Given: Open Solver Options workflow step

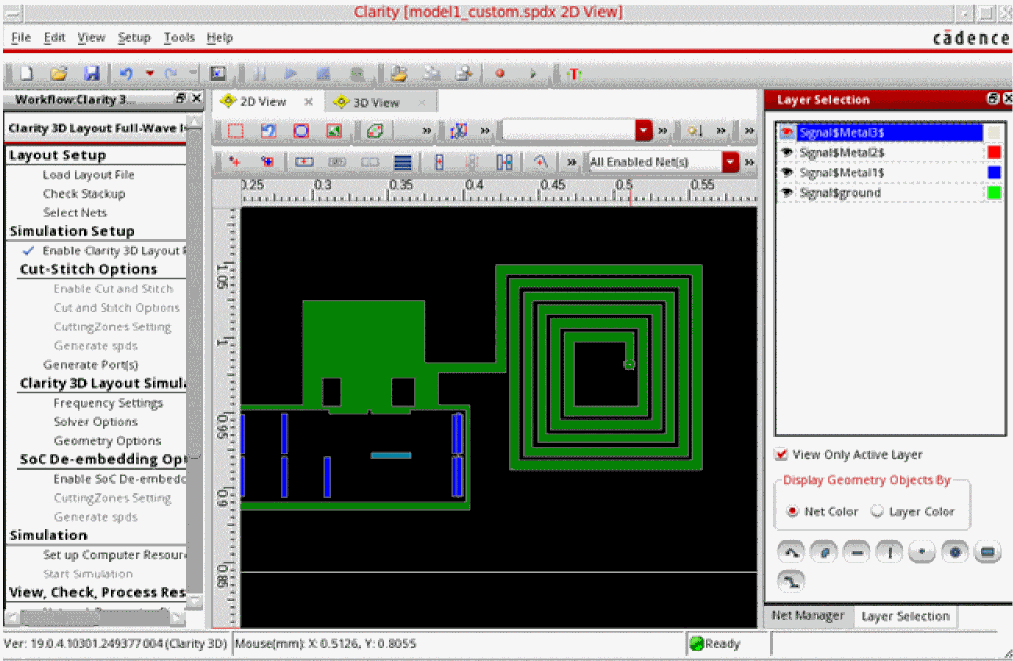Looking at the screenshot, I should click(x=96, y=422).
